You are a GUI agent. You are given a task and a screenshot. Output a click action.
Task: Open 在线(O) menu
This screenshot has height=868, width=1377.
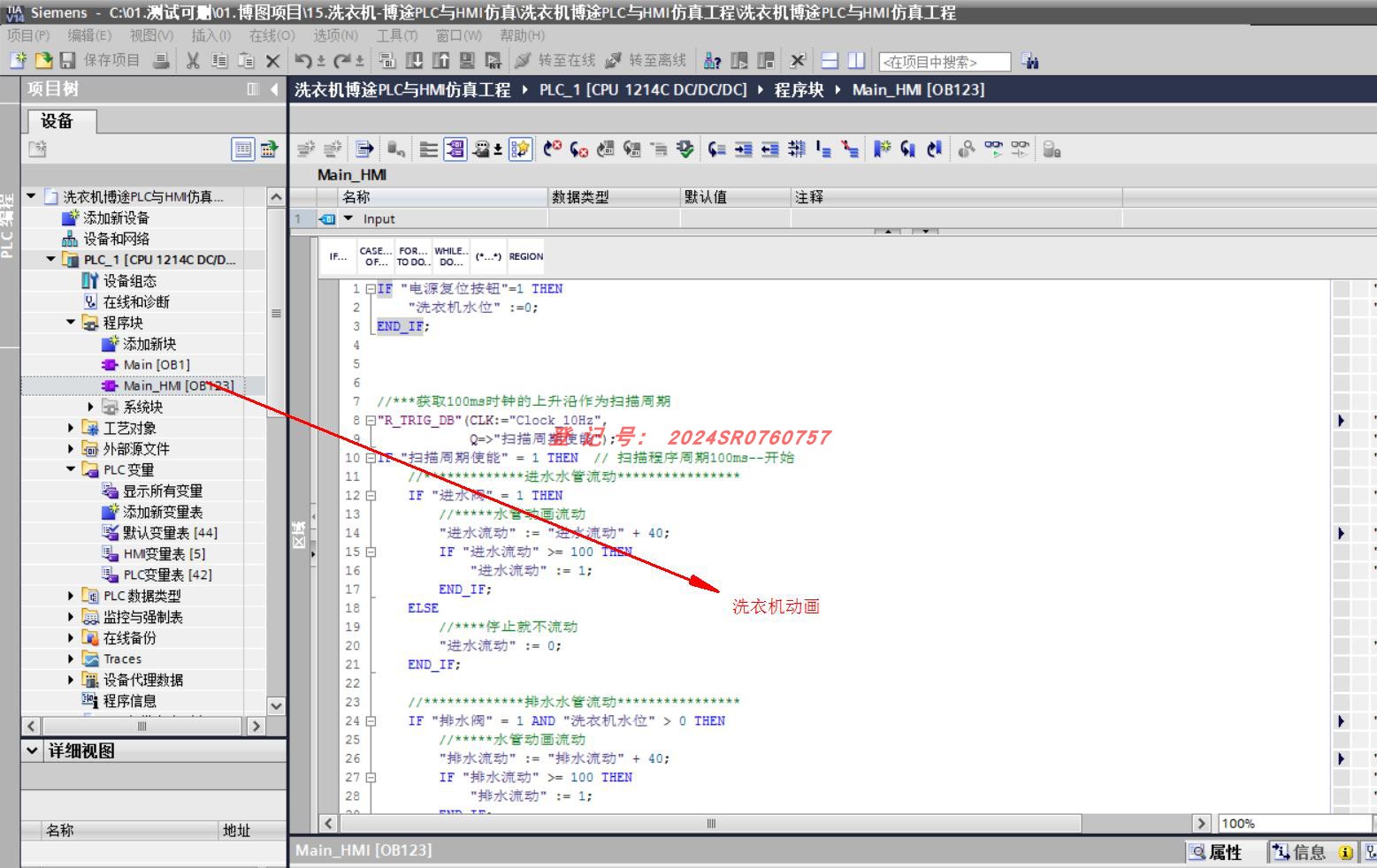click(272, 35)
